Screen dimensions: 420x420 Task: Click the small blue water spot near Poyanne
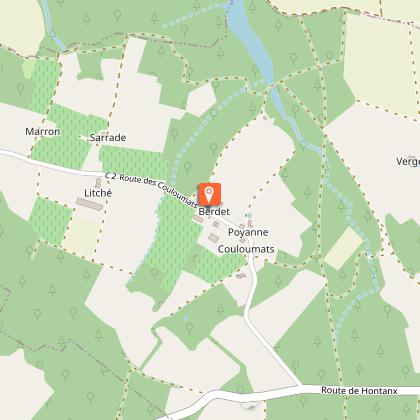(x=250, y=215)
